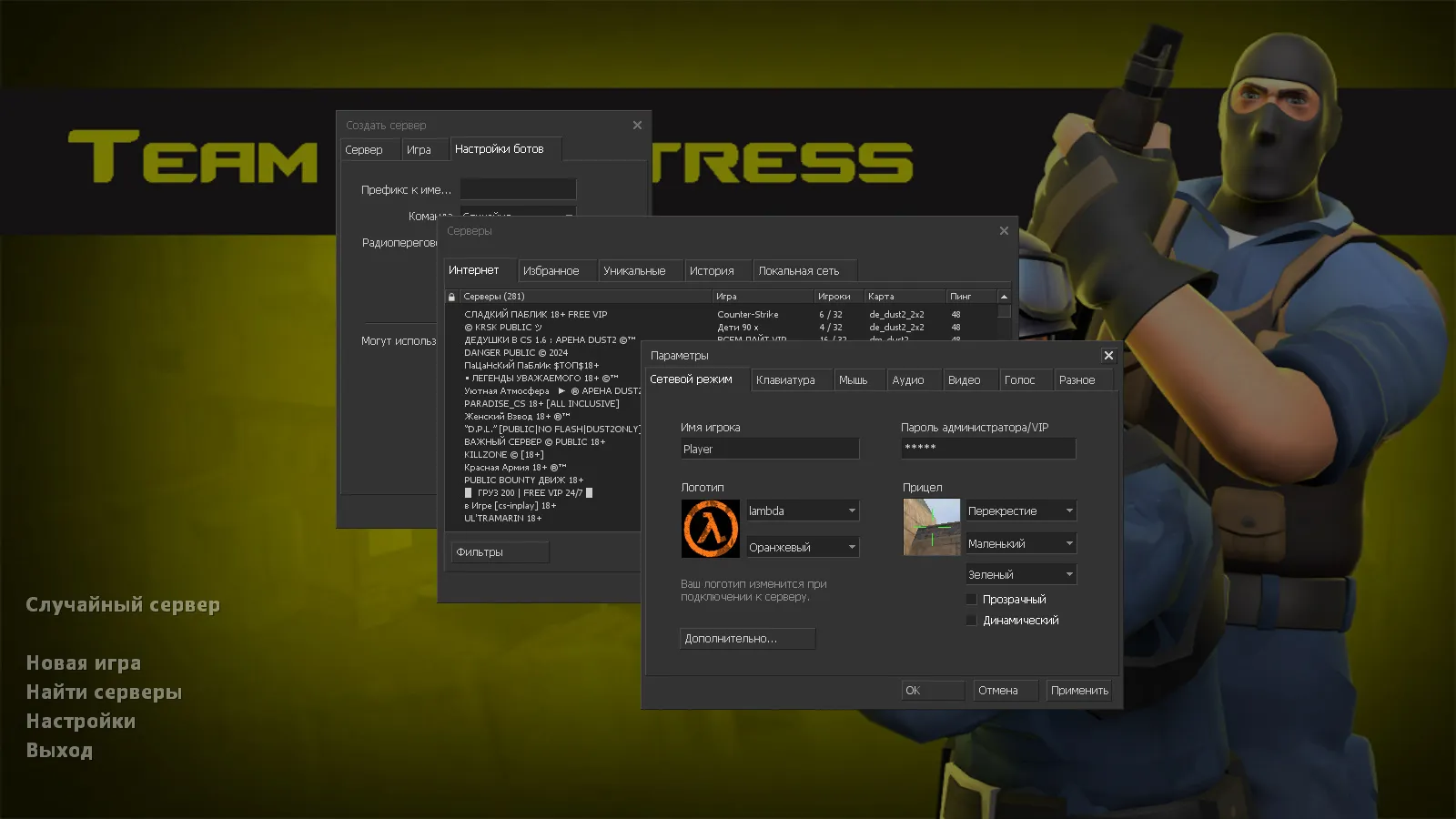Click the lambda logo preview thumbnail
The image size is (1456, 819).
tap(710, 528)
